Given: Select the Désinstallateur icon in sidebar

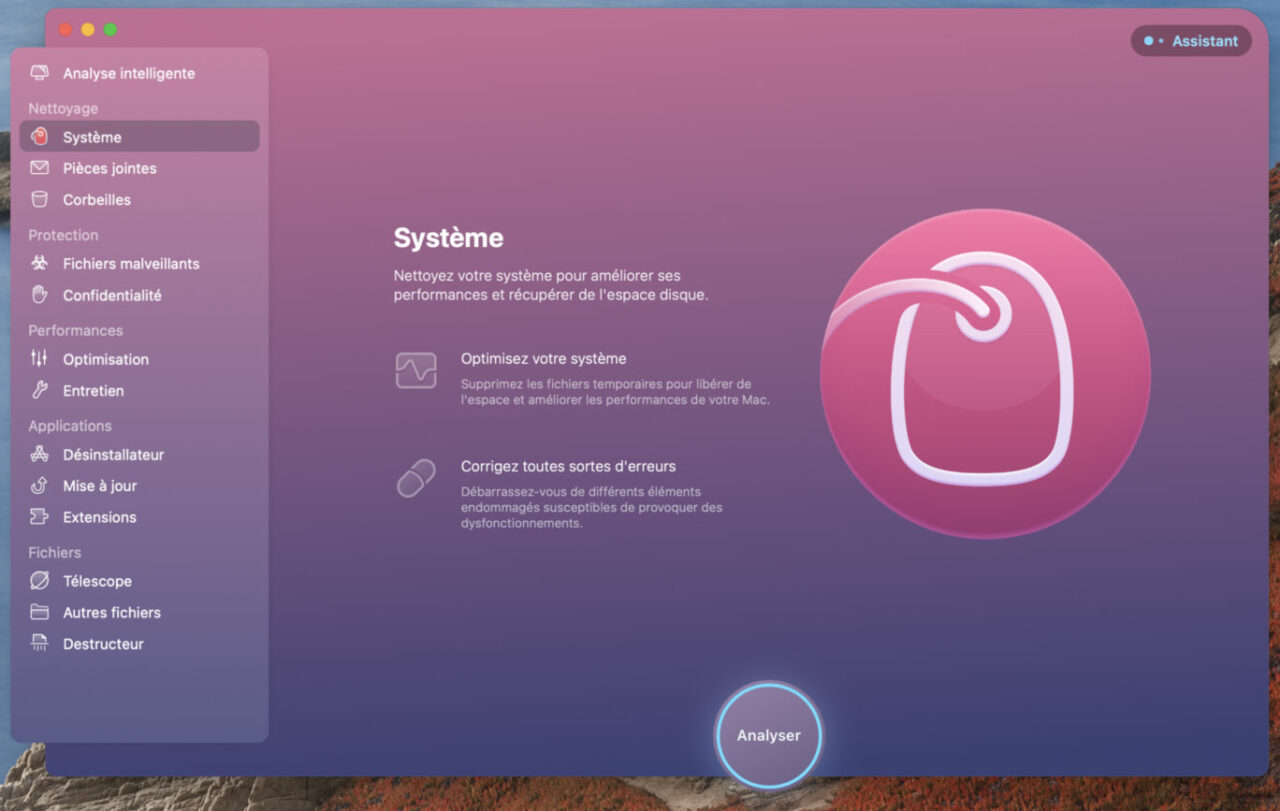Looking at the screenshot, I should point(41,454).
